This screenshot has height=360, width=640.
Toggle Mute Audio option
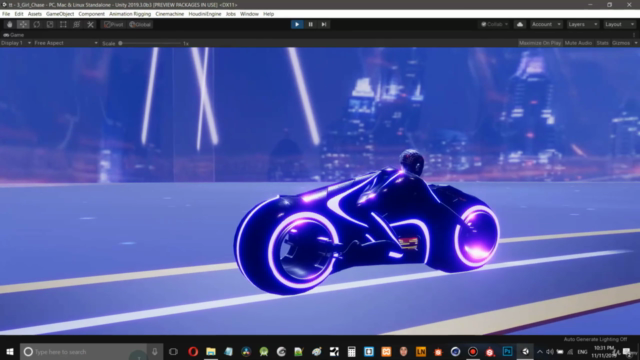tap(578, 43)
